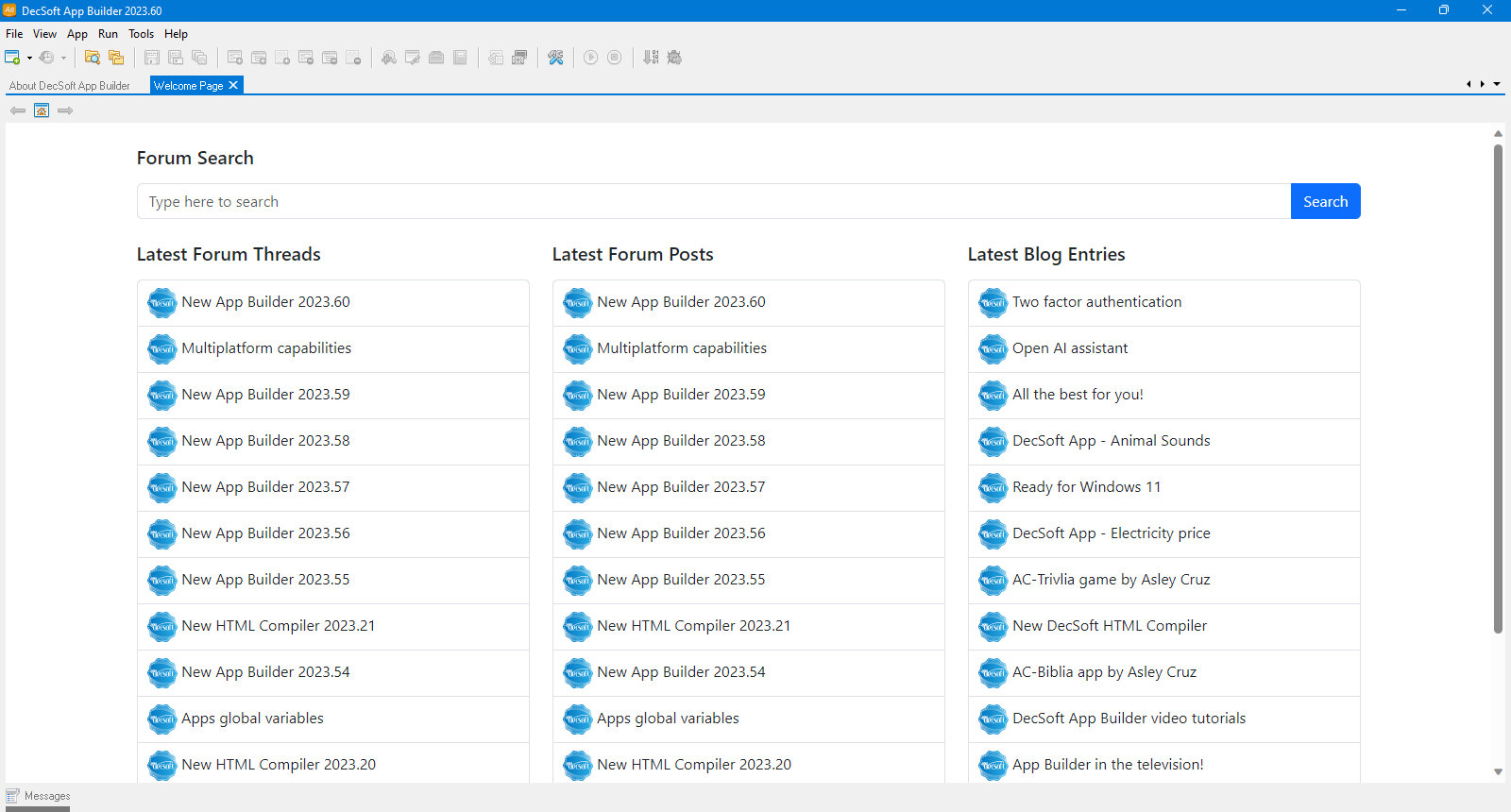Open Apps global variables forum post
The image size is (1511, 812).
pyautogui.click(x=749, y=719)
